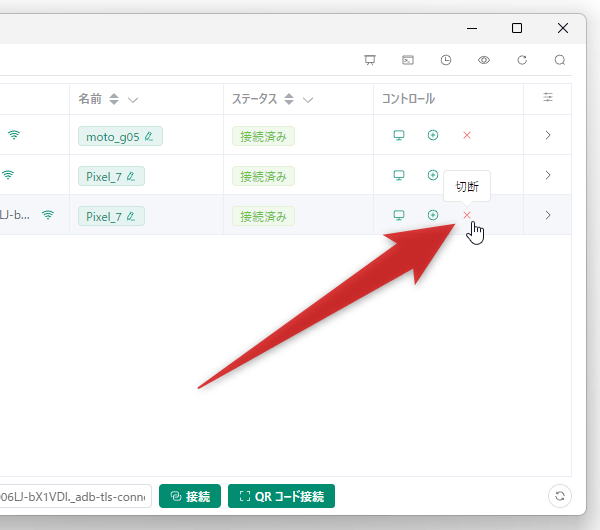The image size is (600, 530).
Task: Click the presentation board icon in top toolbar
Action: coord(370,60)
